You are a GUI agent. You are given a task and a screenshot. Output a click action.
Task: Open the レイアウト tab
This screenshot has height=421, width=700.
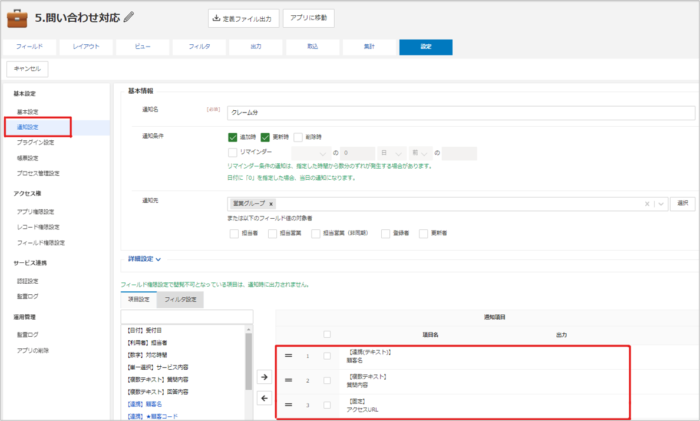[x=86, y=46]
